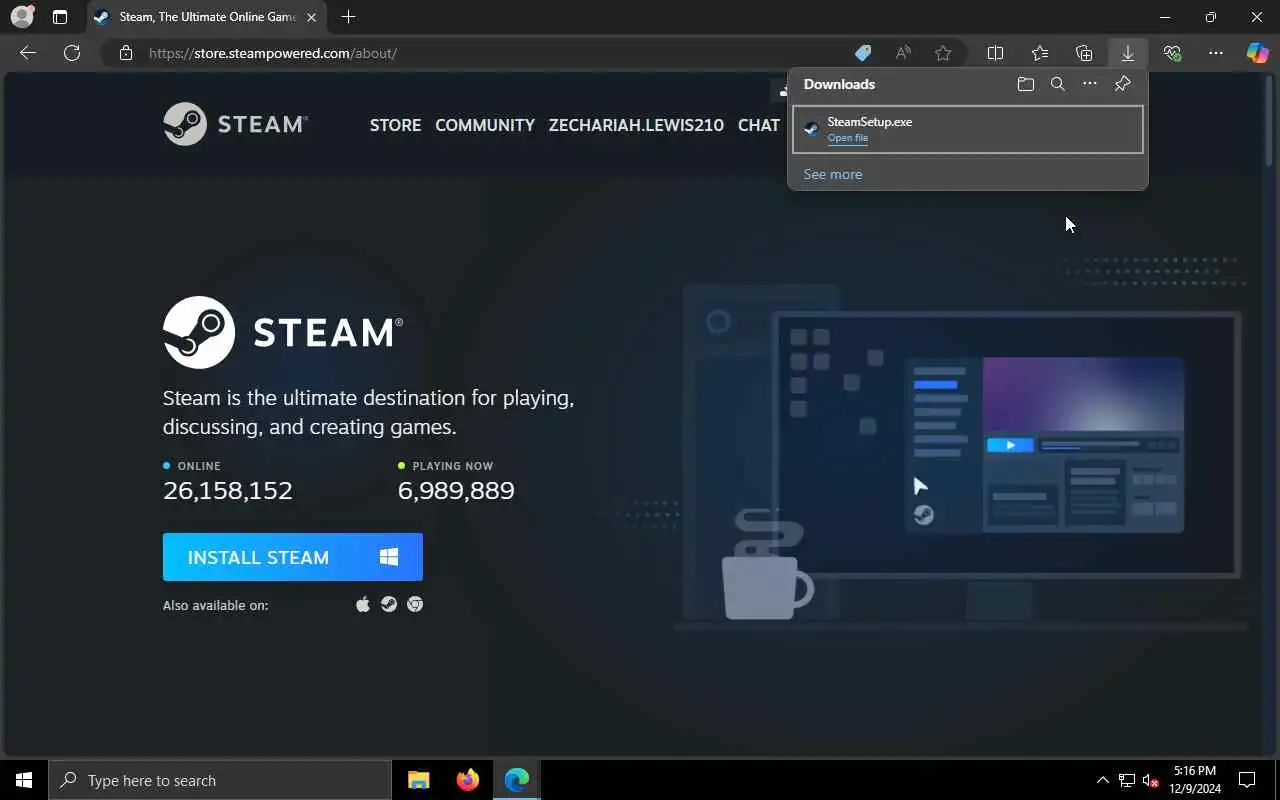
Task: Open the tab actions menu icon
Action: [60, 17]
